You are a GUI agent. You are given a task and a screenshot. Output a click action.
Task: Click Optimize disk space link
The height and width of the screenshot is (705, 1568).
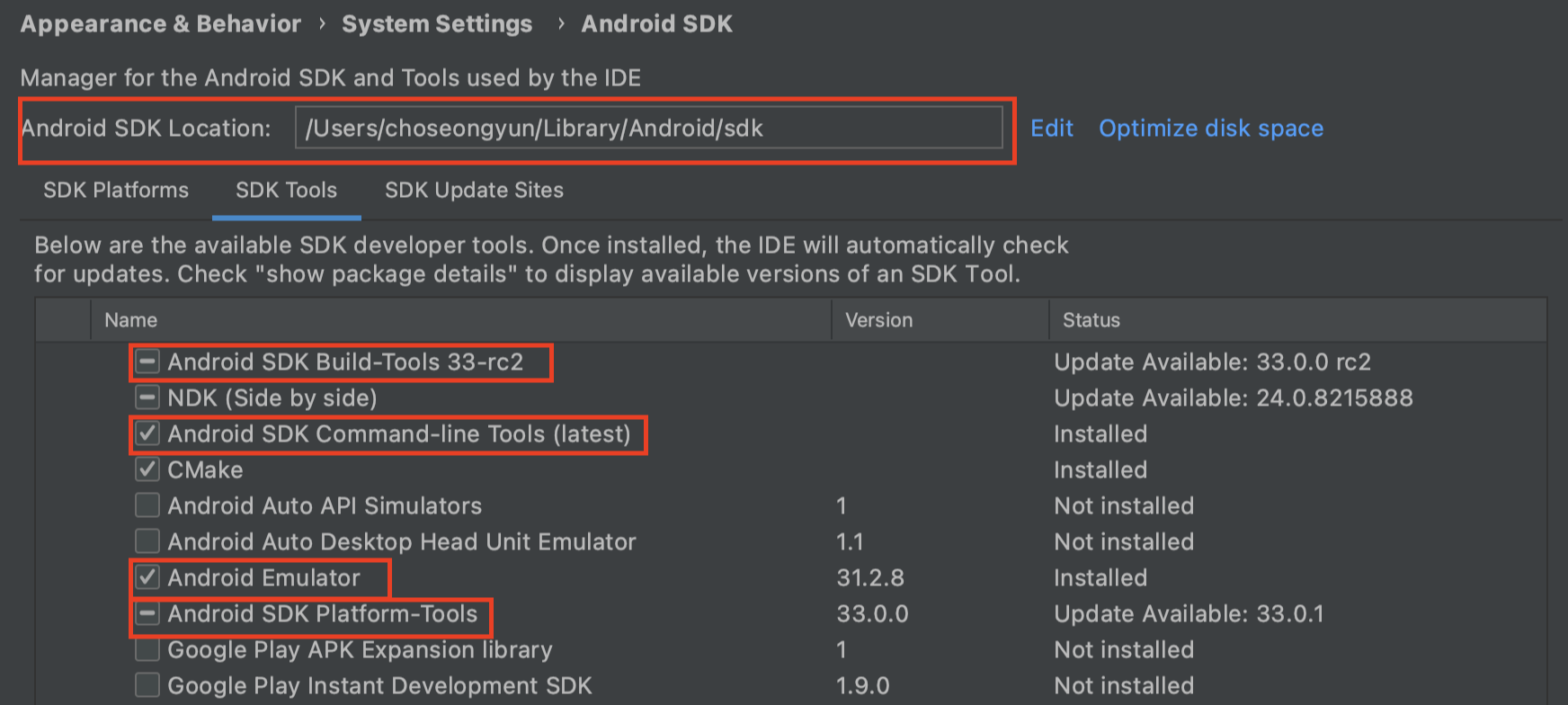[1211, 129]
